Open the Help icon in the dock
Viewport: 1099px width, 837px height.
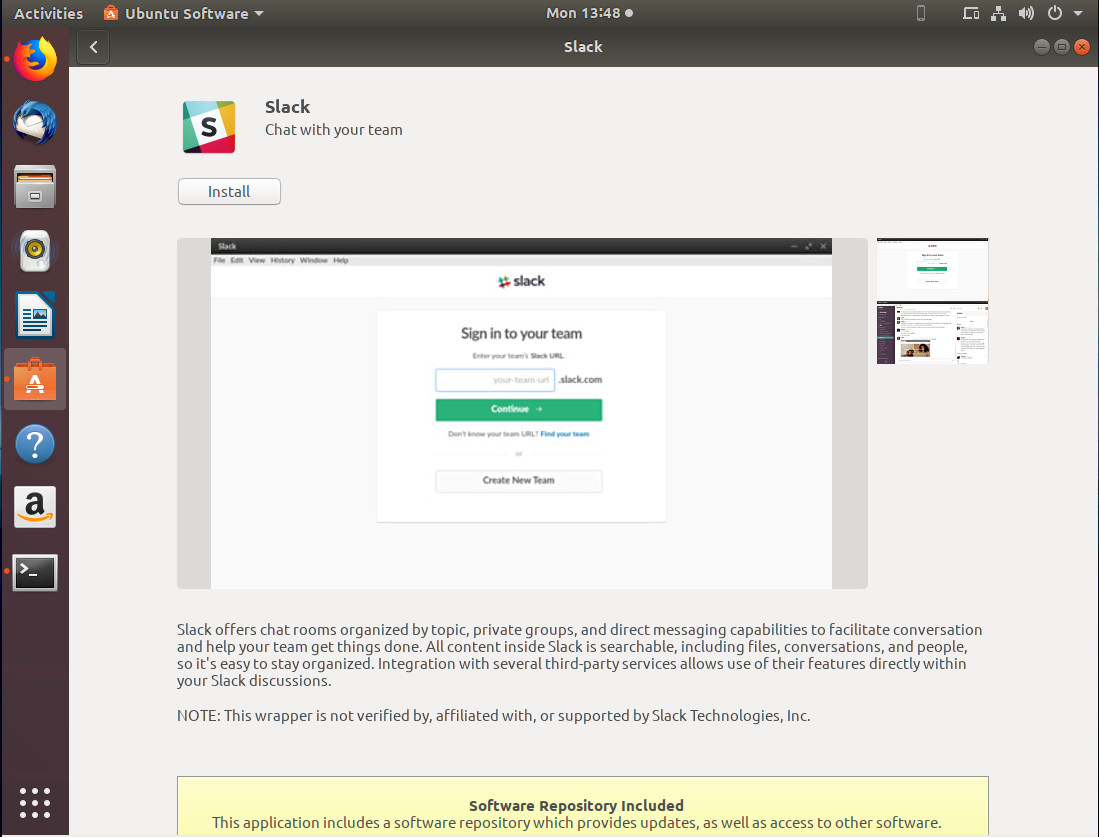(35, 444)
